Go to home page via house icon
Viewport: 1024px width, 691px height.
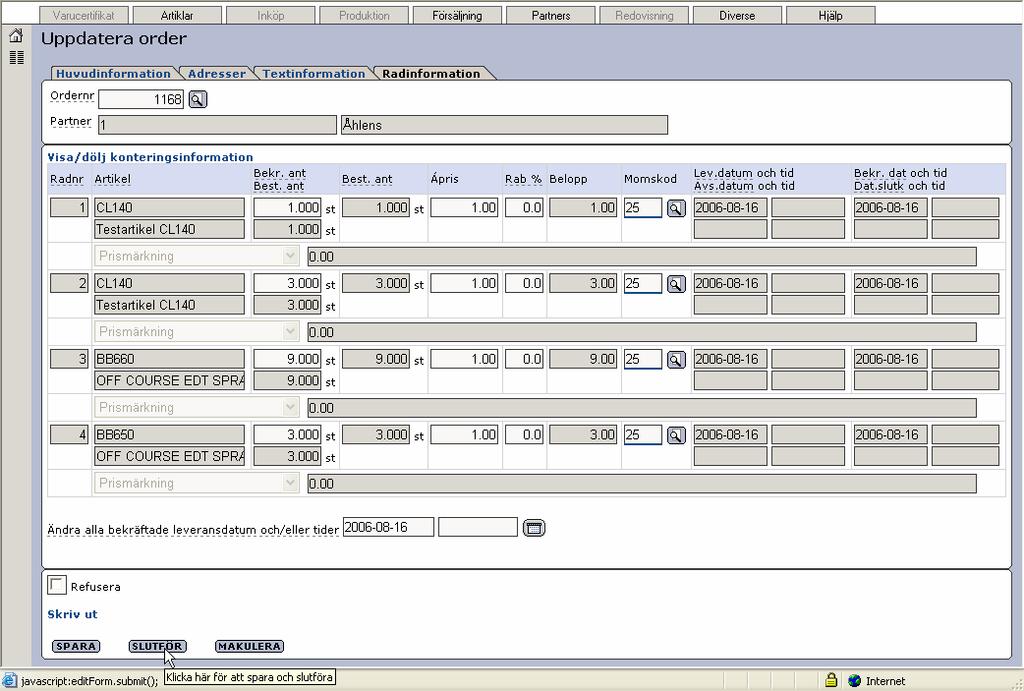point(16,36)
